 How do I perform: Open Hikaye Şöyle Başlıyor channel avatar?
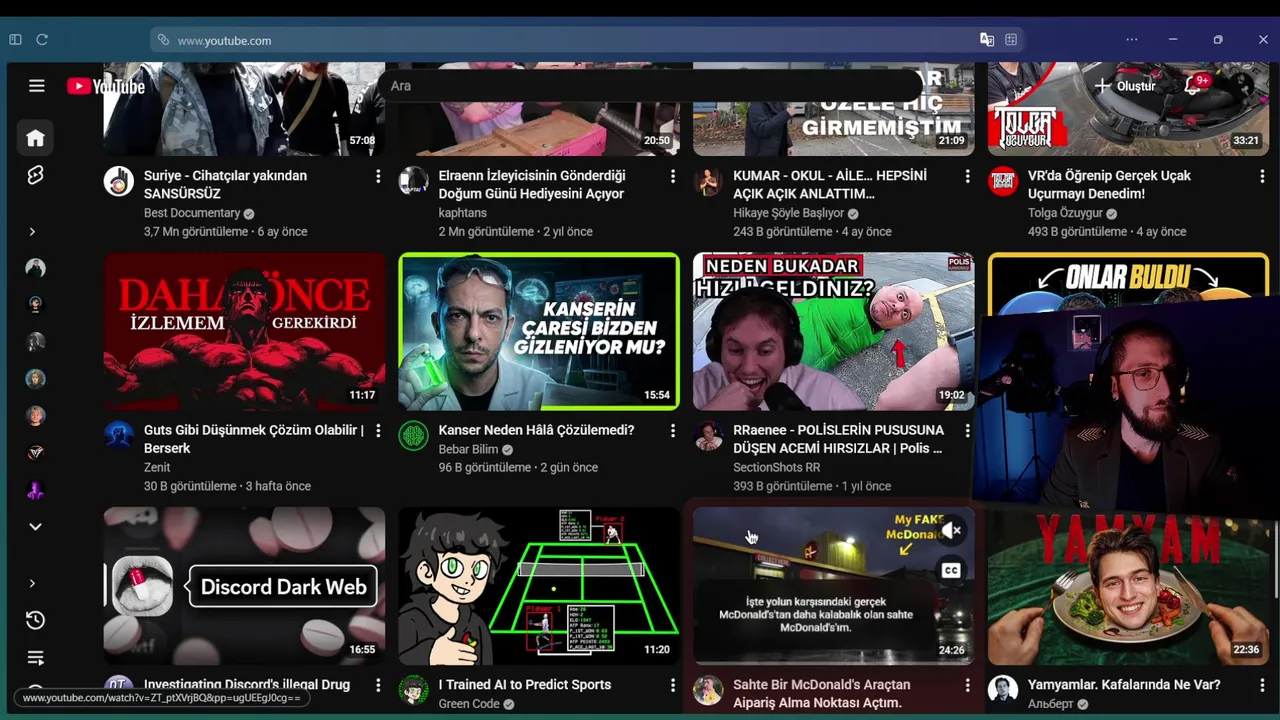tap(708, 181)
